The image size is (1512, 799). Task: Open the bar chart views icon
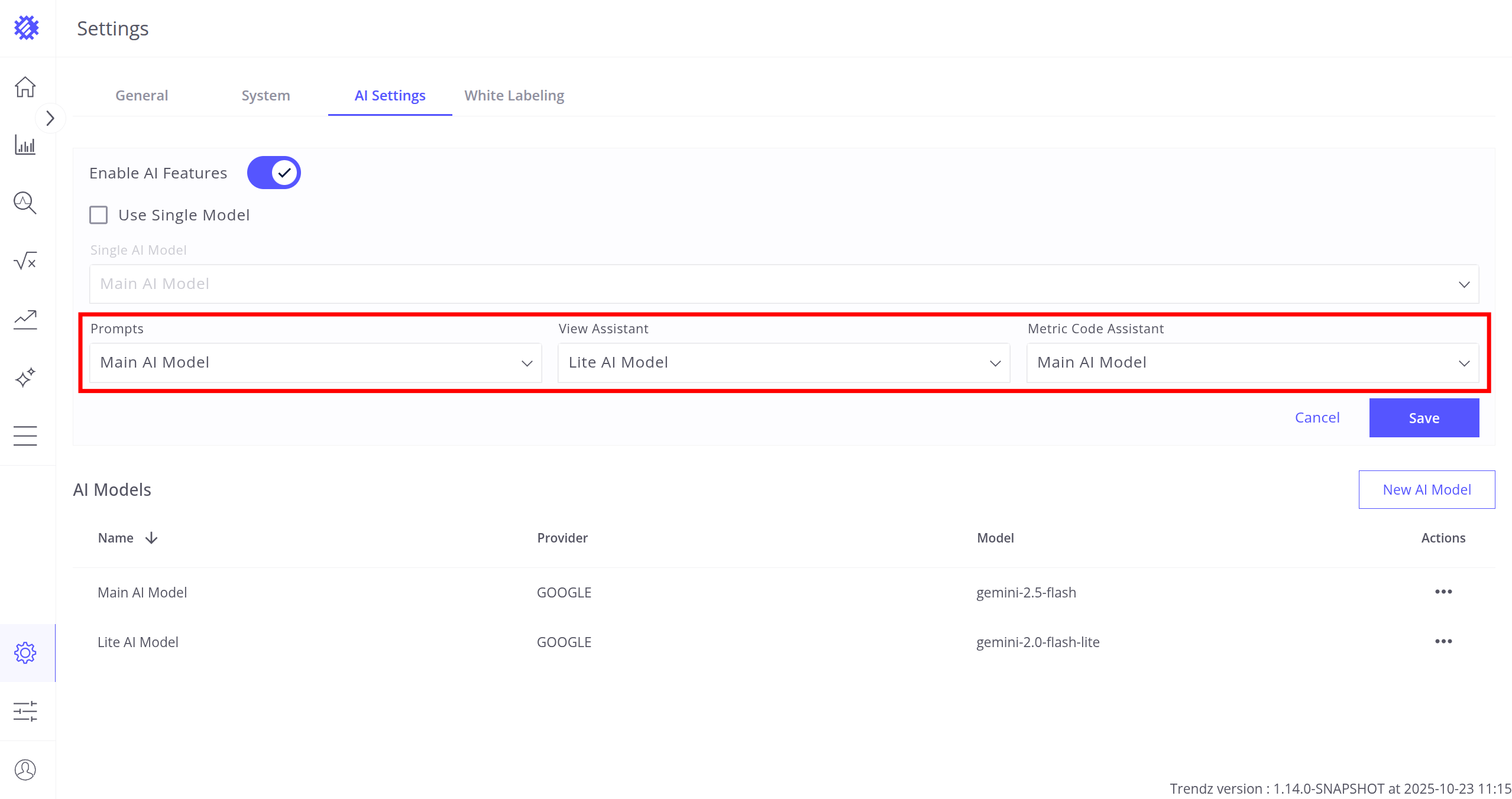point(25,145)
